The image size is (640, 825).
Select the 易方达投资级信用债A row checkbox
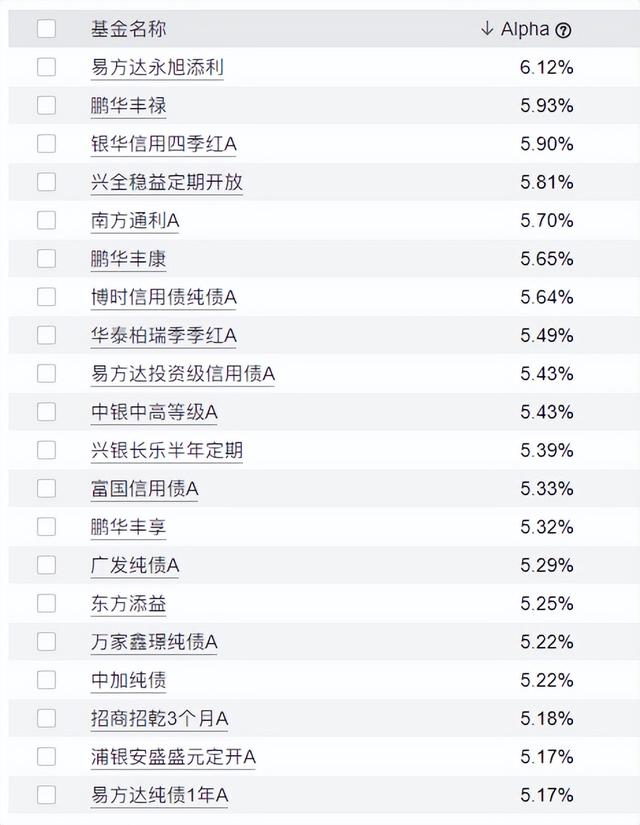tap(47, 373)
